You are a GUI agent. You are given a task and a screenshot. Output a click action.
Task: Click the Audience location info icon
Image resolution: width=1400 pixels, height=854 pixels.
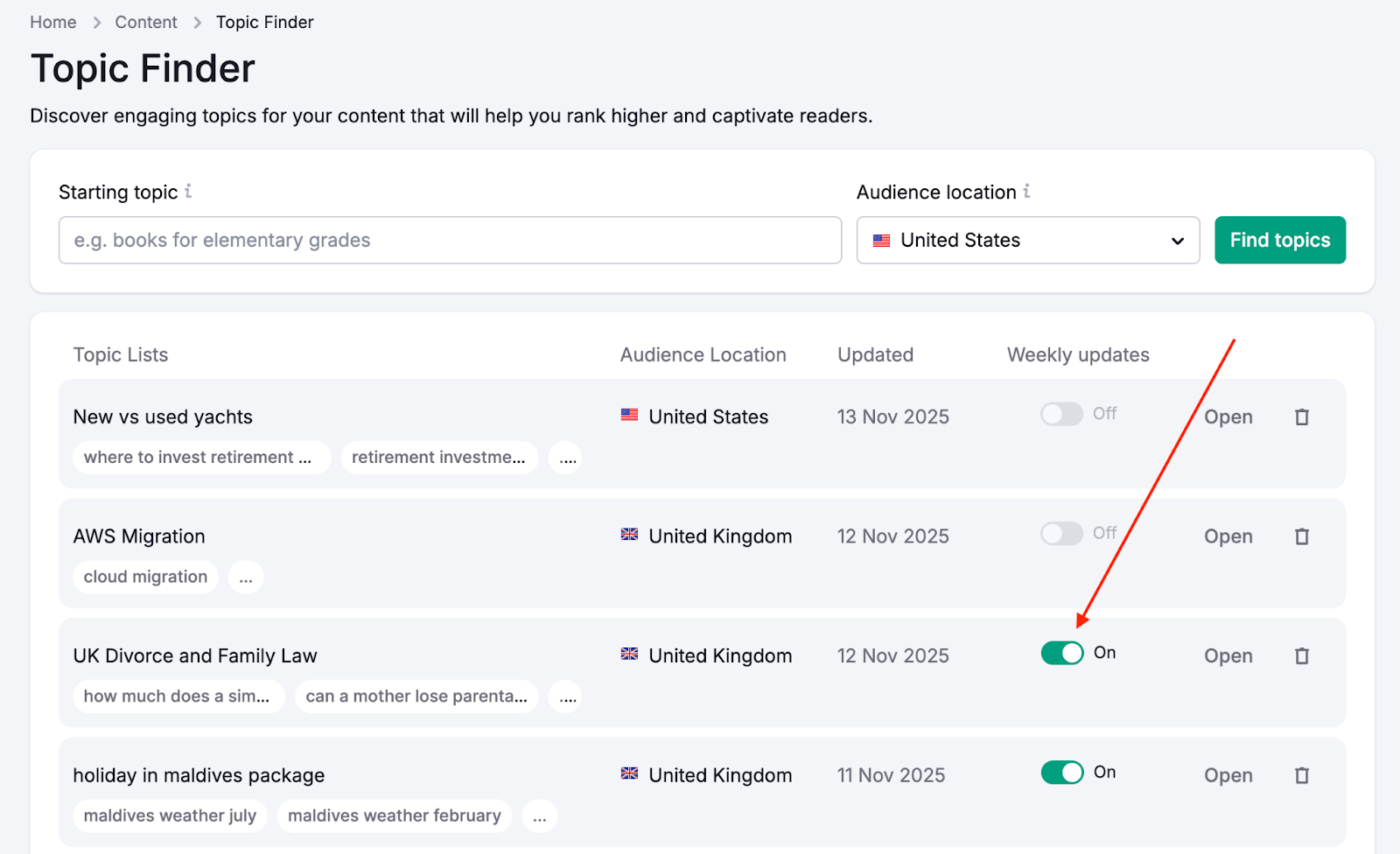pyautogui.click(x=1025, y=192)
